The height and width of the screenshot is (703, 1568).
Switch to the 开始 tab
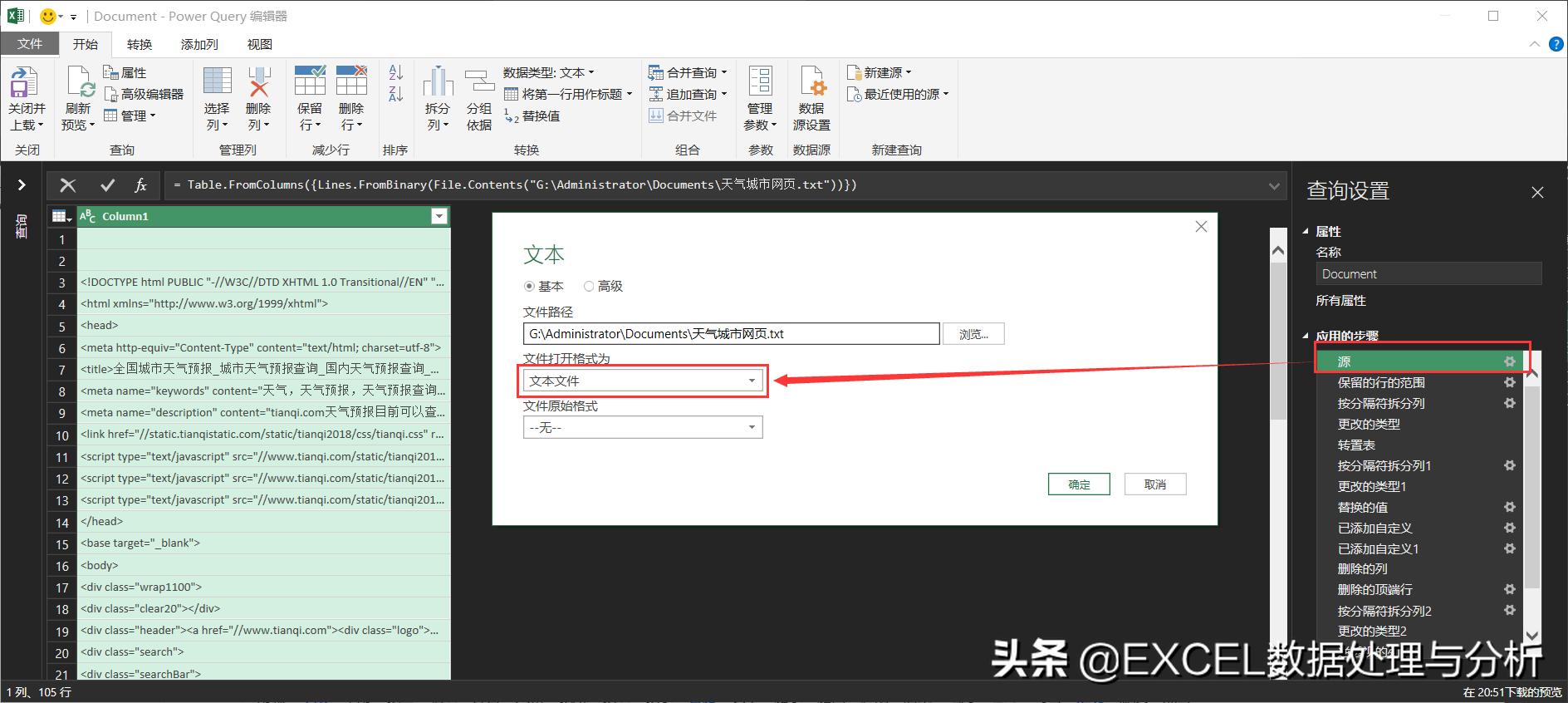point(86,44)
